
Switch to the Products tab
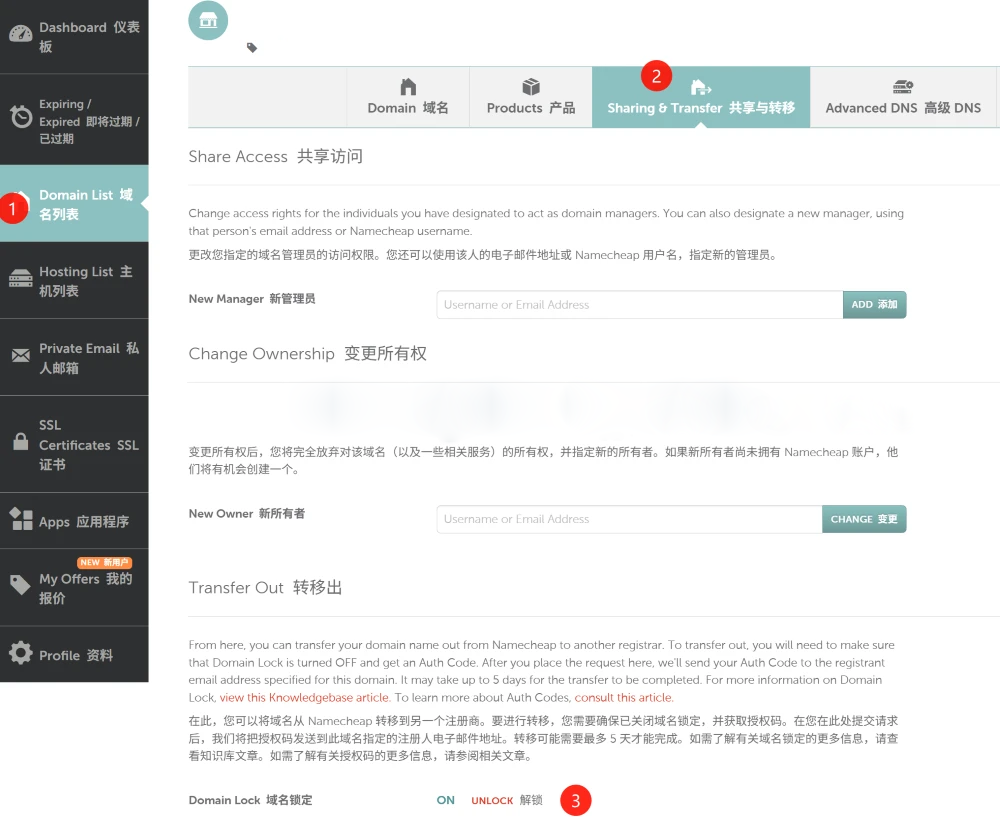530,97
